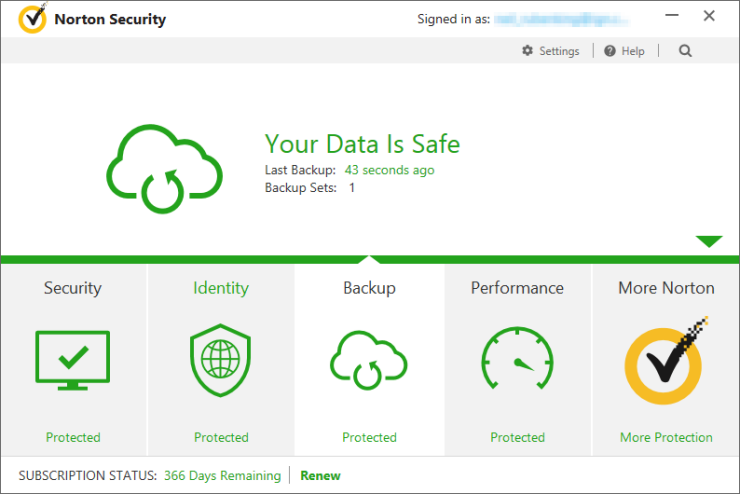Click the SUBSCRIPTION STATUS label

87,476
